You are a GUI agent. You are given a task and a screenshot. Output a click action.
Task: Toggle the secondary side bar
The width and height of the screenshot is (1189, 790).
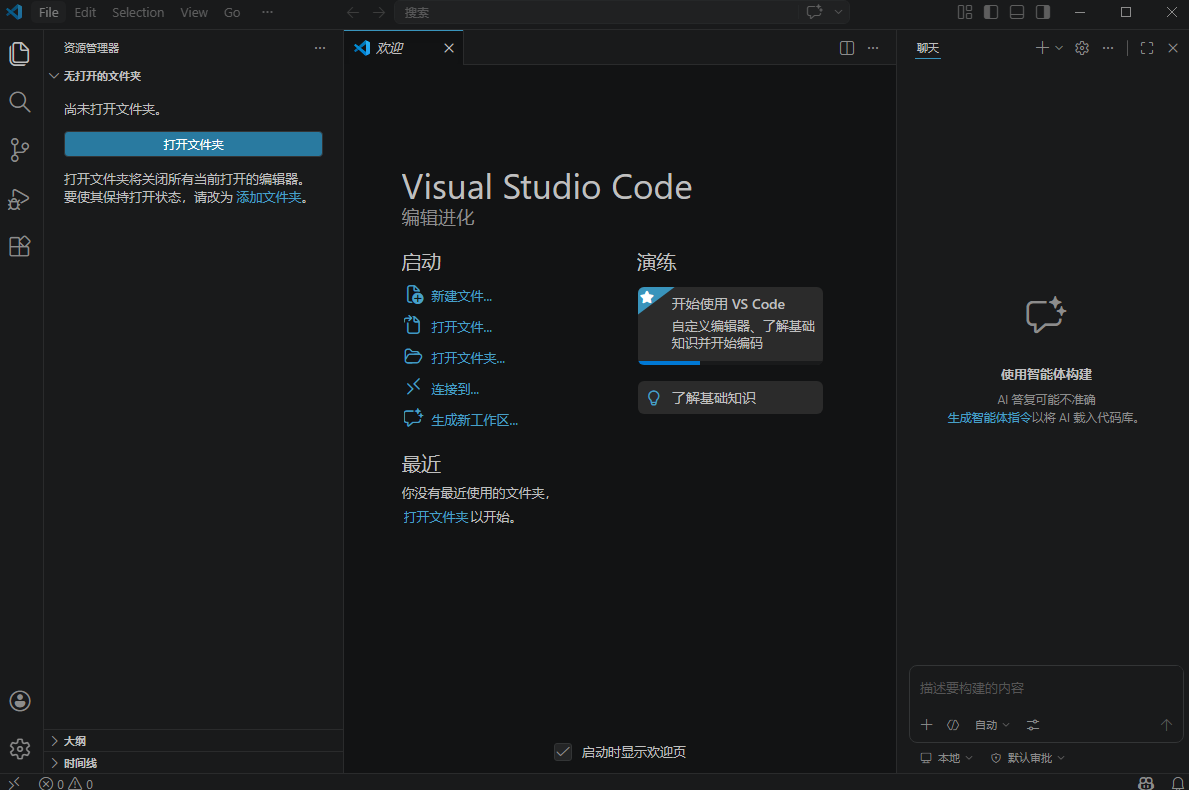coord(1043,12)
